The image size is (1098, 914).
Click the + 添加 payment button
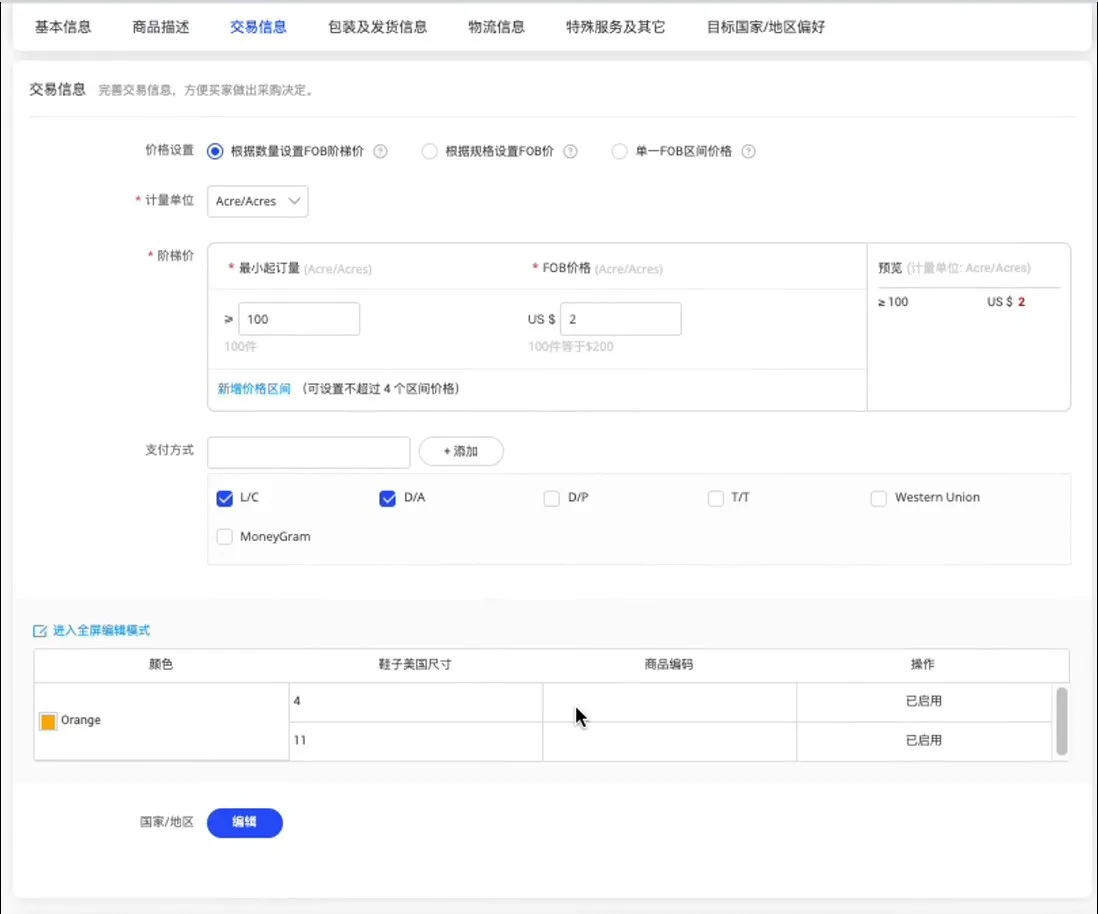coord(460,451)
